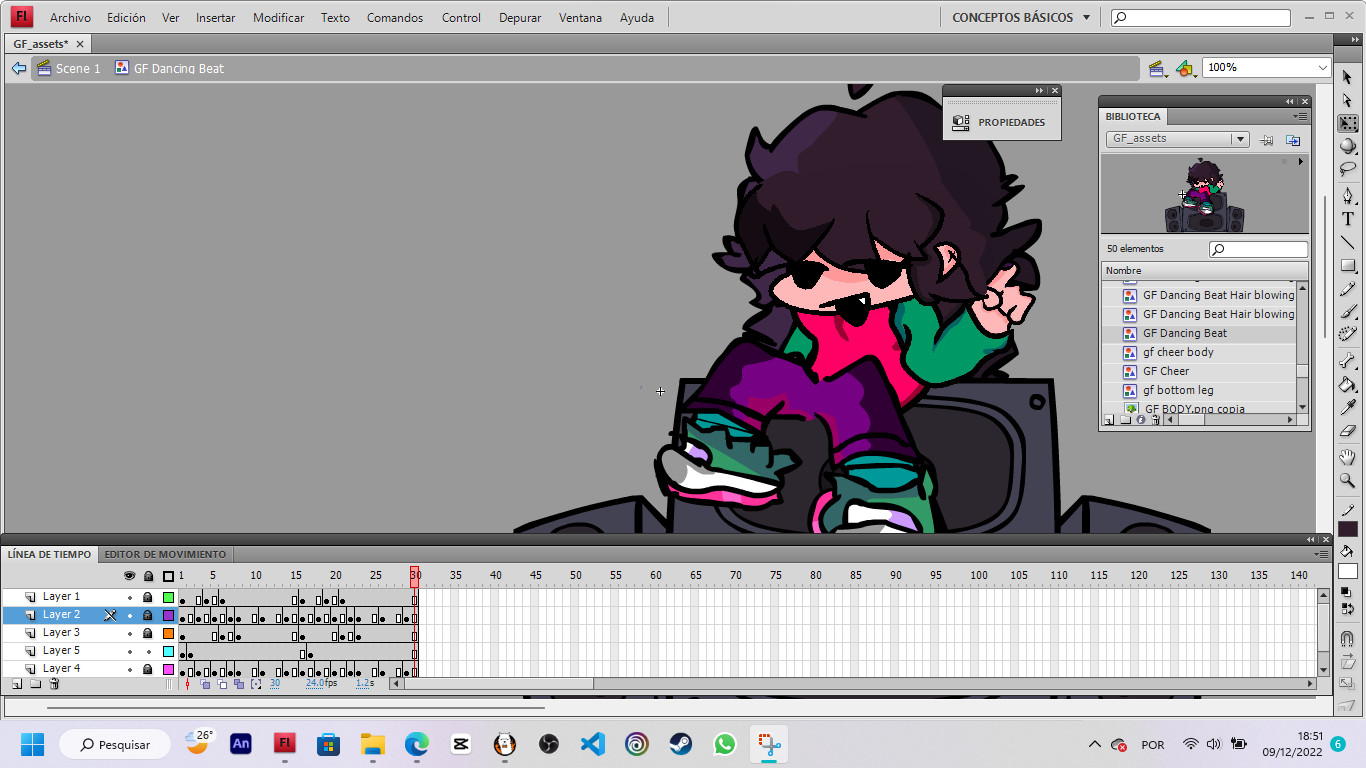1366x768 pixels.
Task: Switch to the EDITOR DE MOVIMIENTO tab
Action: 165,554
